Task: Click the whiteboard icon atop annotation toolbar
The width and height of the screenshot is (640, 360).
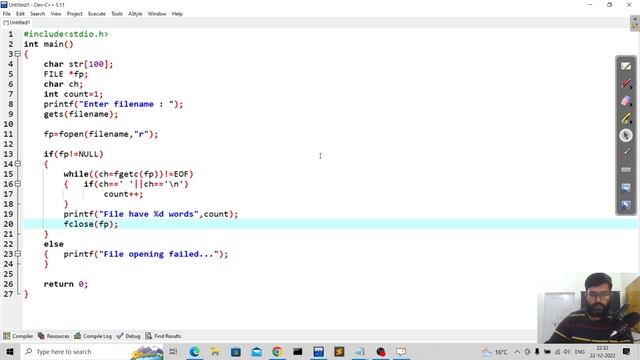Action: (626, 66)
